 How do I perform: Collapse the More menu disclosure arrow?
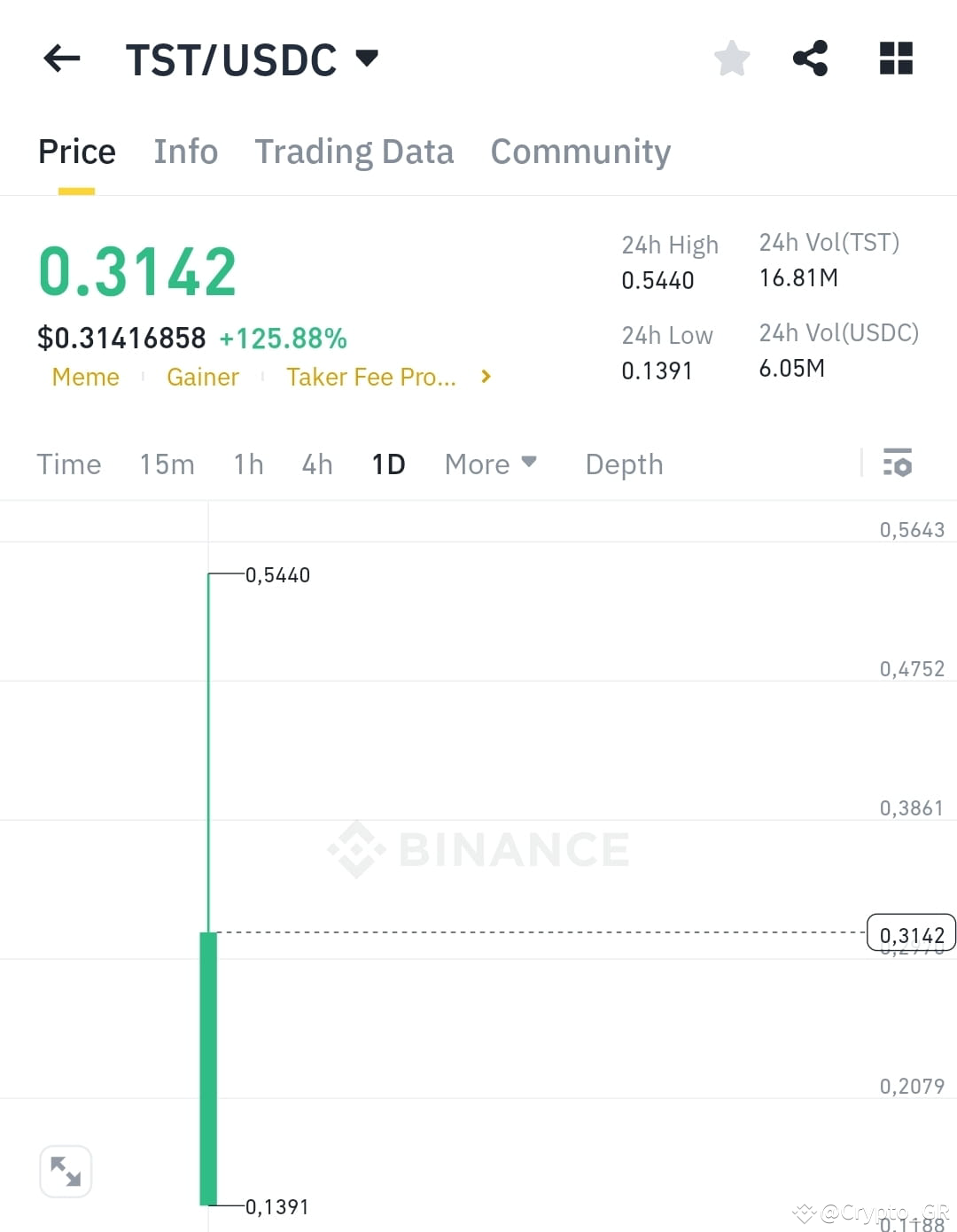pos(529,463)
